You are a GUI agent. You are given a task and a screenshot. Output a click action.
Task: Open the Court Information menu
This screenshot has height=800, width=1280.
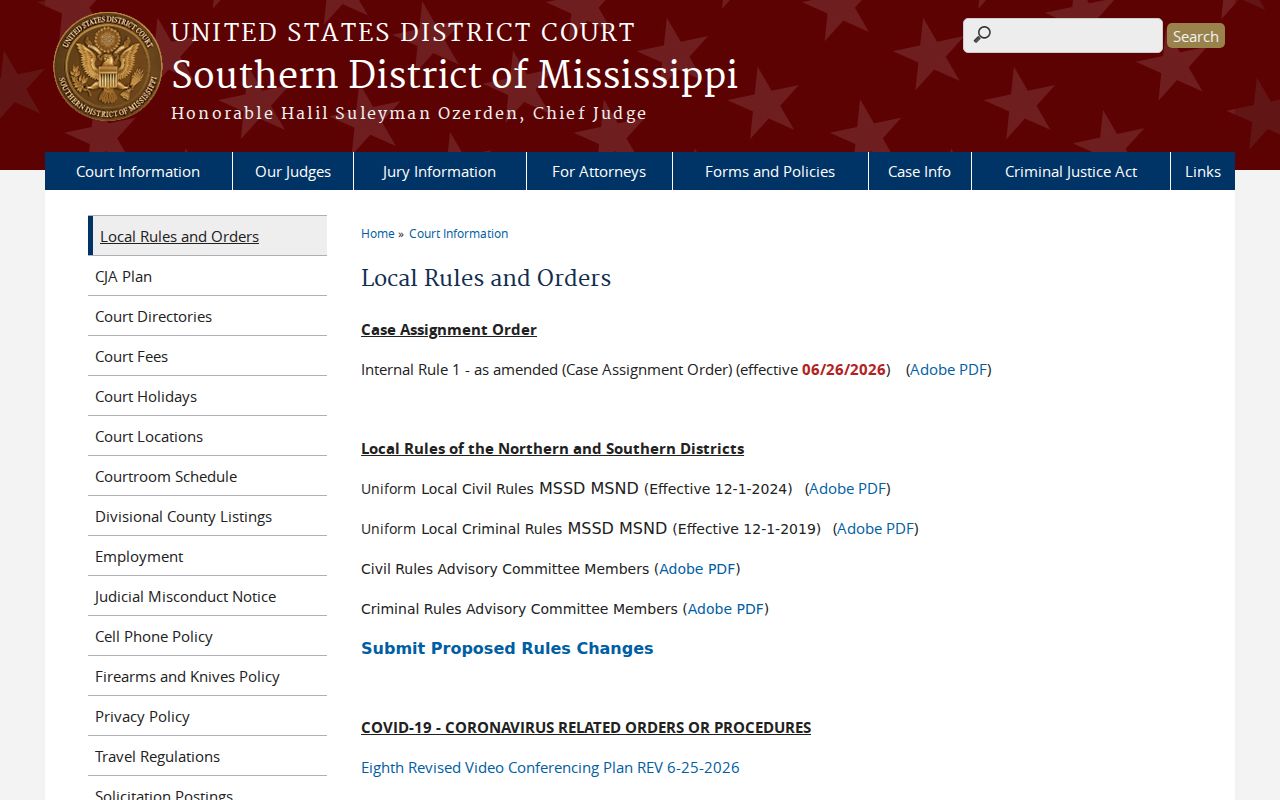click(x=138, y=171)
